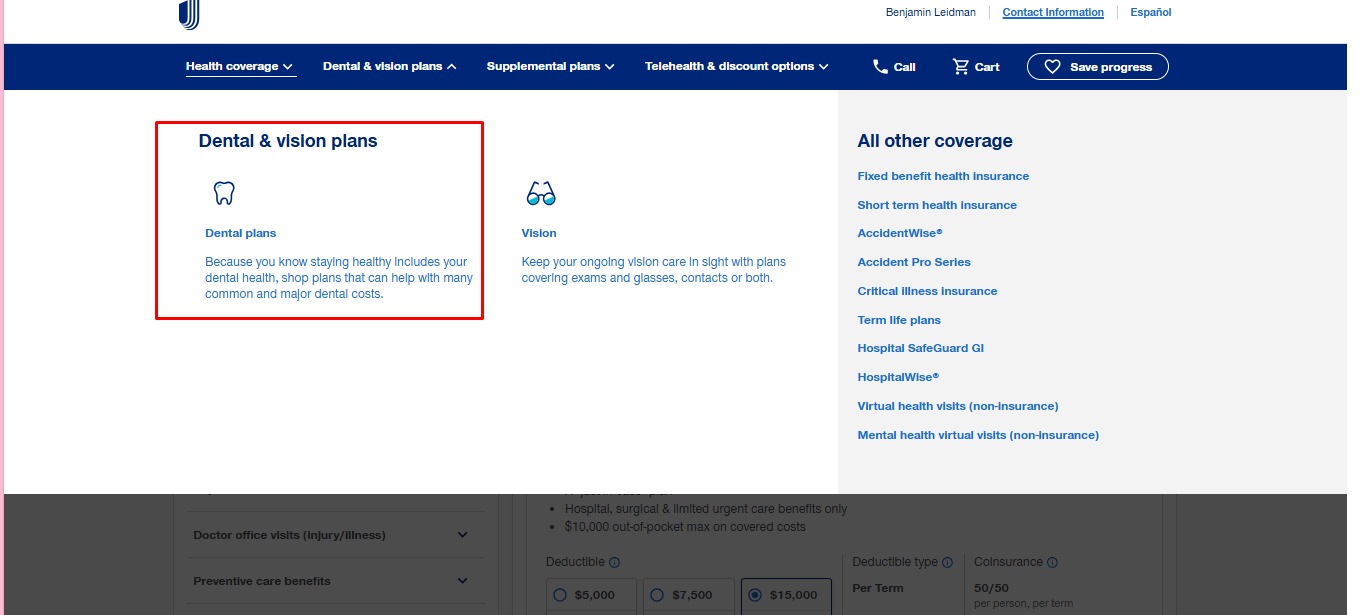1359x615 pixels.
Task: Click the info icon beside Deductible type
Action: coord(947,562)
